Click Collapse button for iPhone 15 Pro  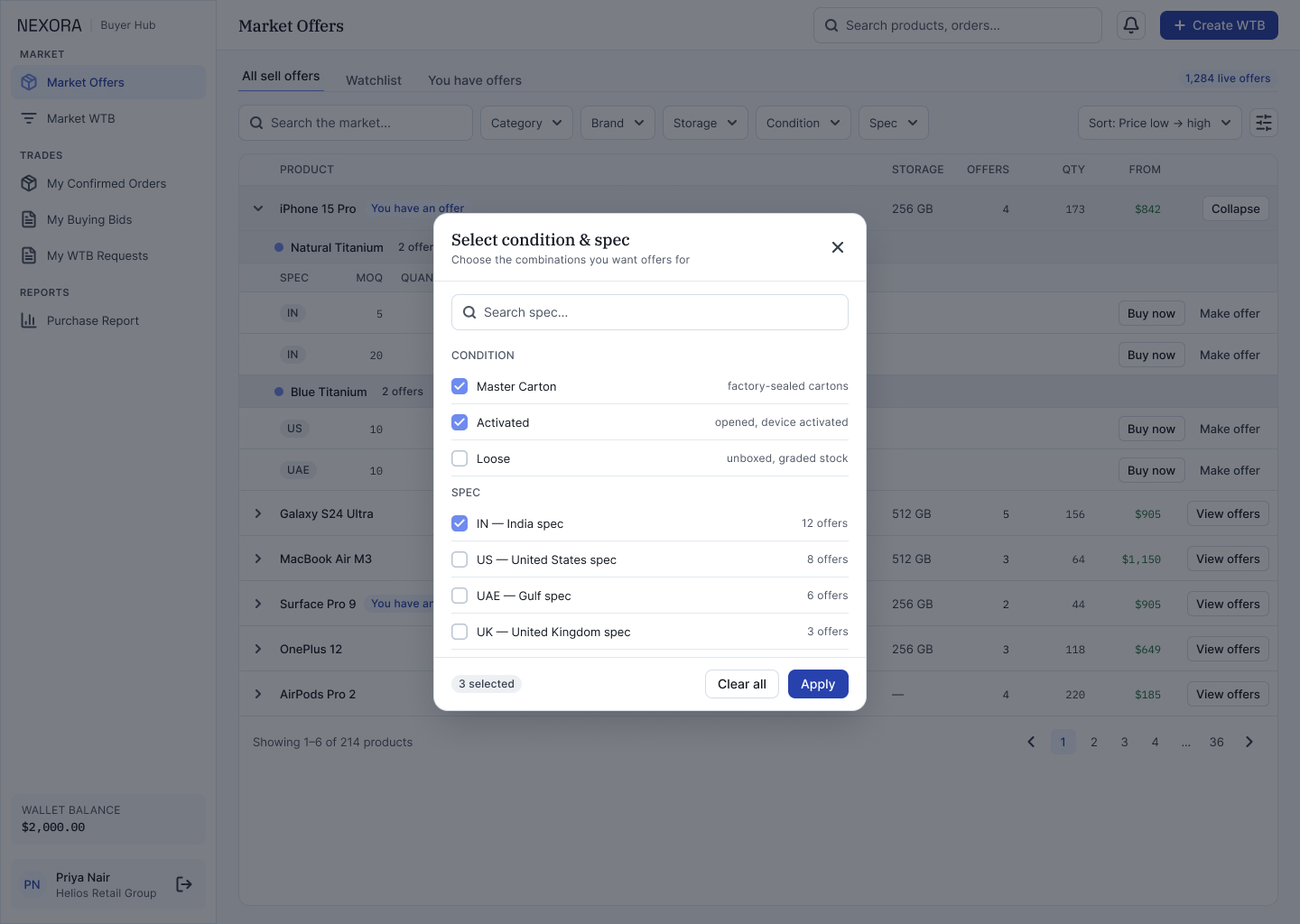[1236, 208]
